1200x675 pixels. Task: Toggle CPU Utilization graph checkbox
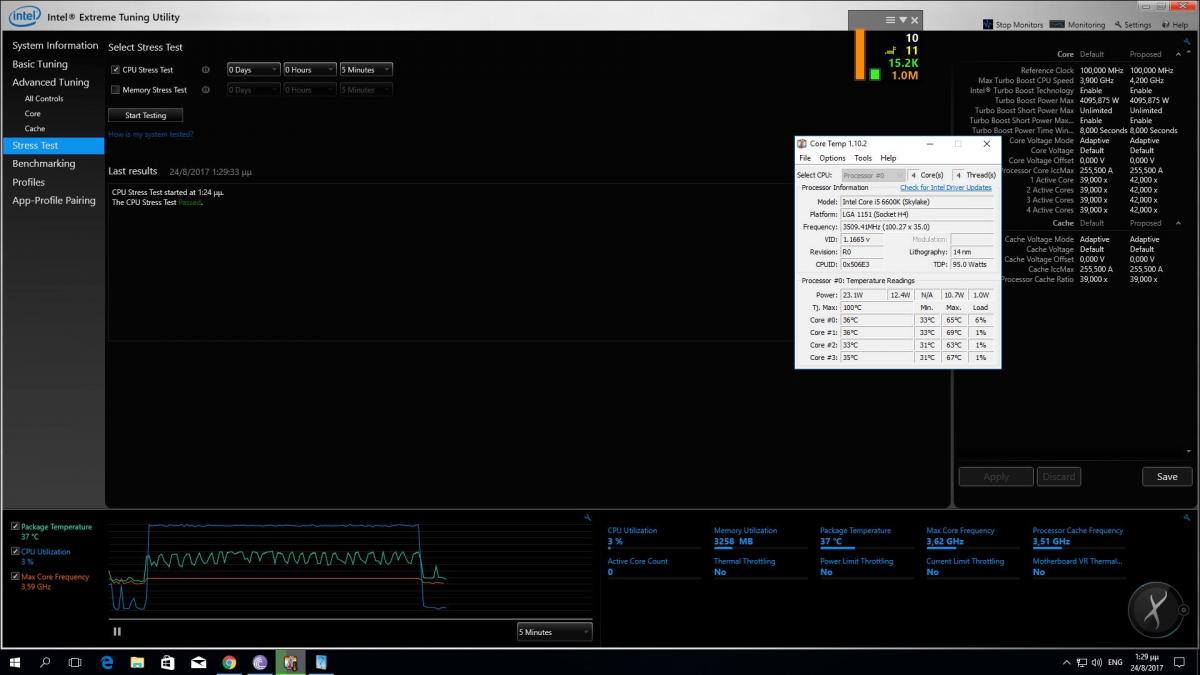[14, 552]
